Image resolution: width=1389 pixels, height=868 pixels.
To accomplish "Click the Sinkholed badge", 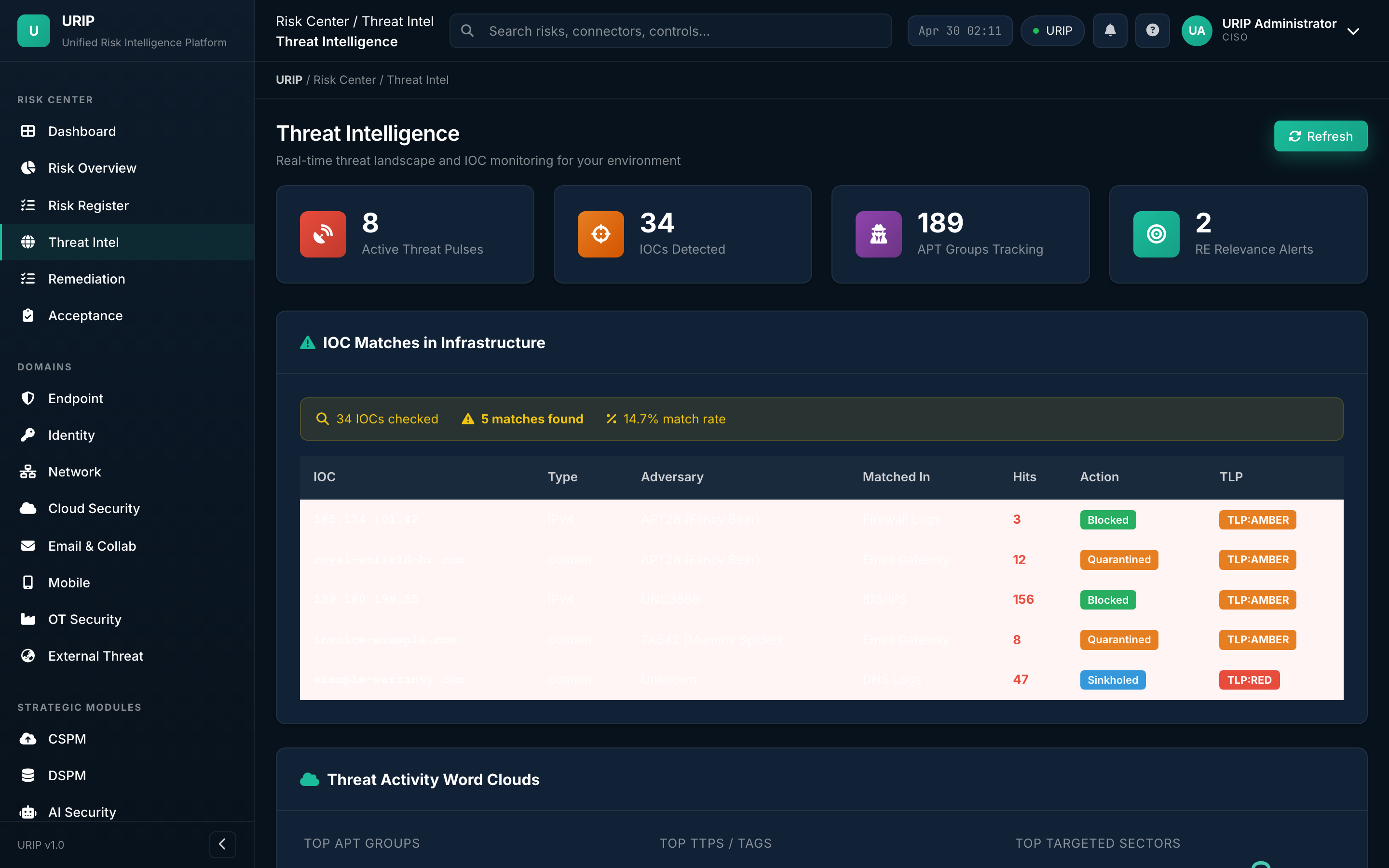I will click(1113, 680).
